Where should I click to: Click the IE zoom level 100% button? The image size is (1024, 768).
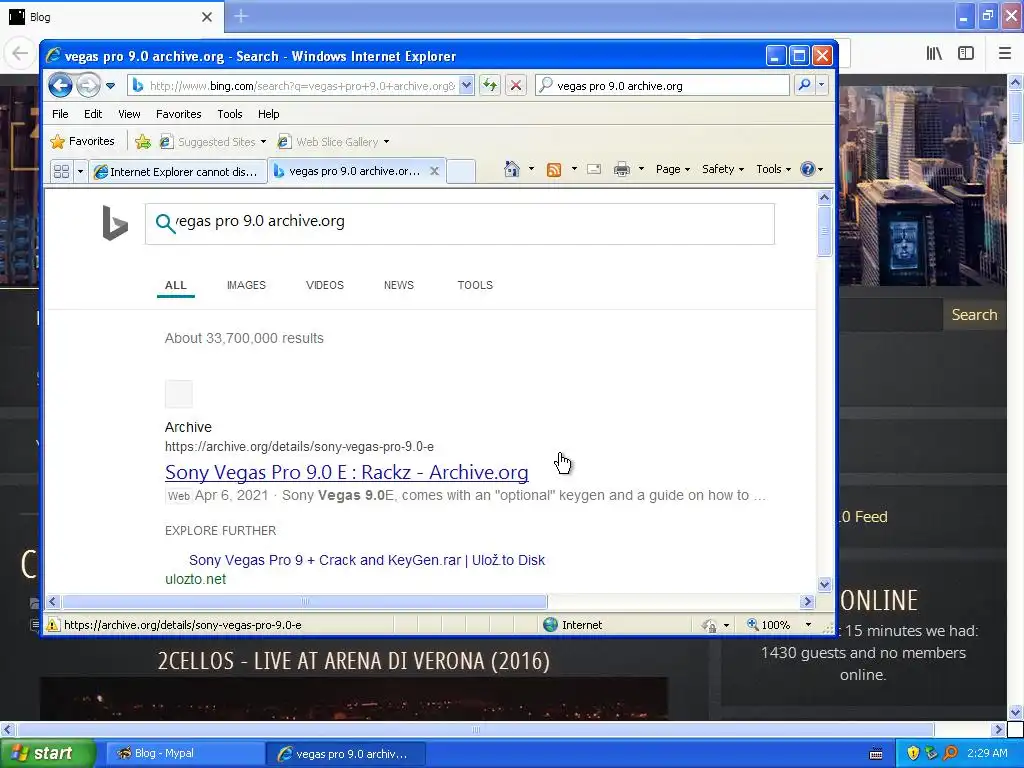click(769, 625)
